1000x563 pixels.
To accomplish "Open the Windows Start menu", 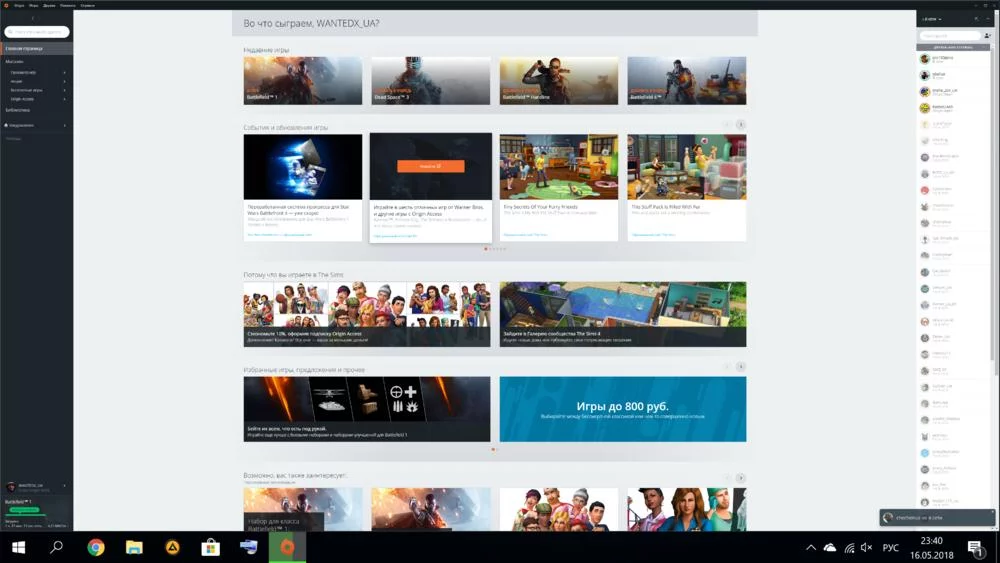I will (x=18, y=547).
